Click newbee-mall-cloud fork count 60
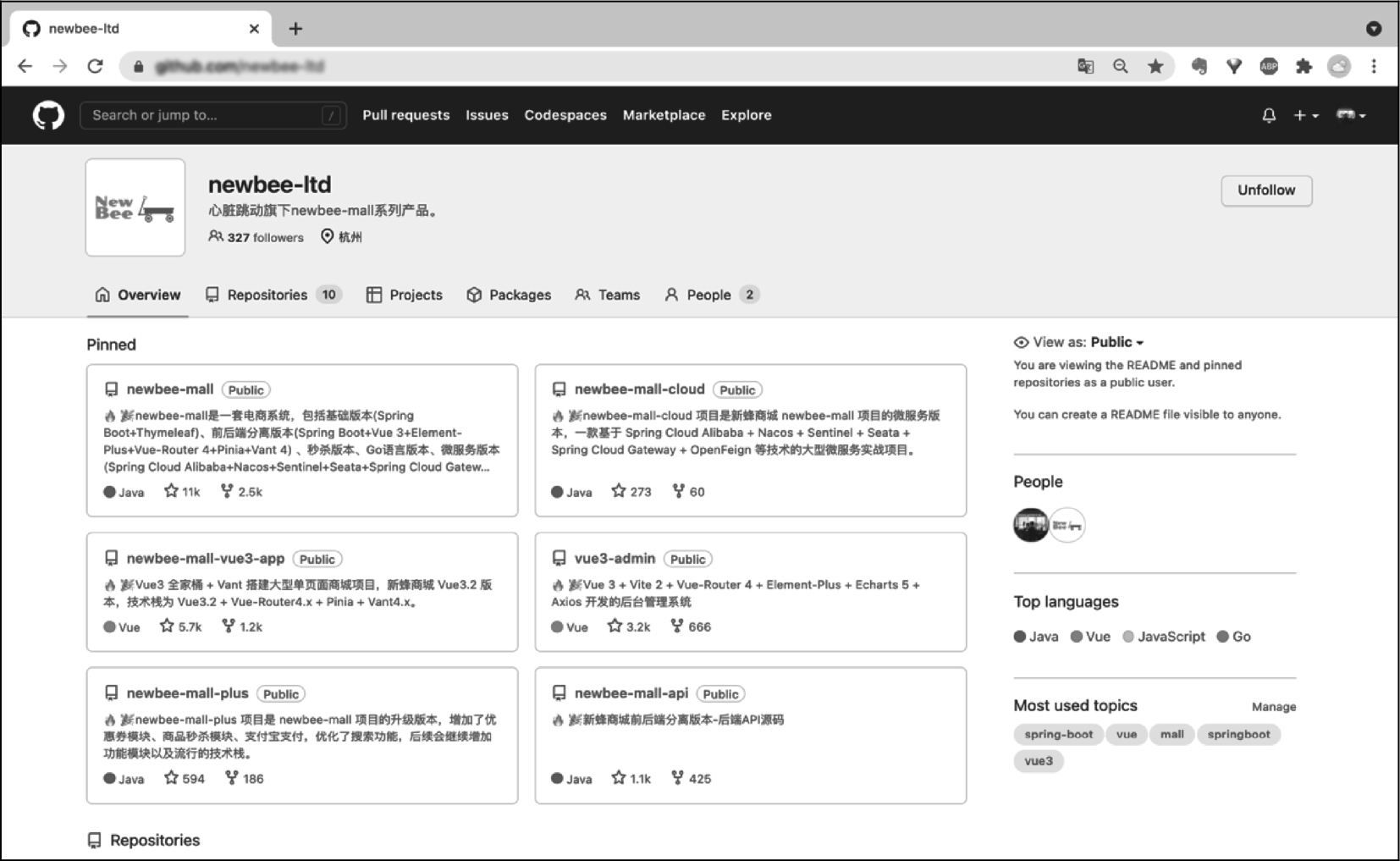1400x861 pixels. (688, 491)
